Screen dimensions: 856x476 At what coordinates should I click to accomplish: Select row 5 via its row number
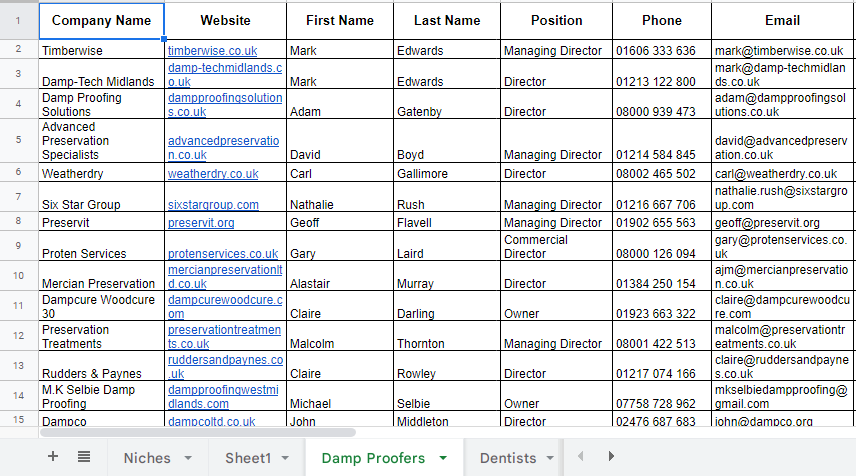19,140
